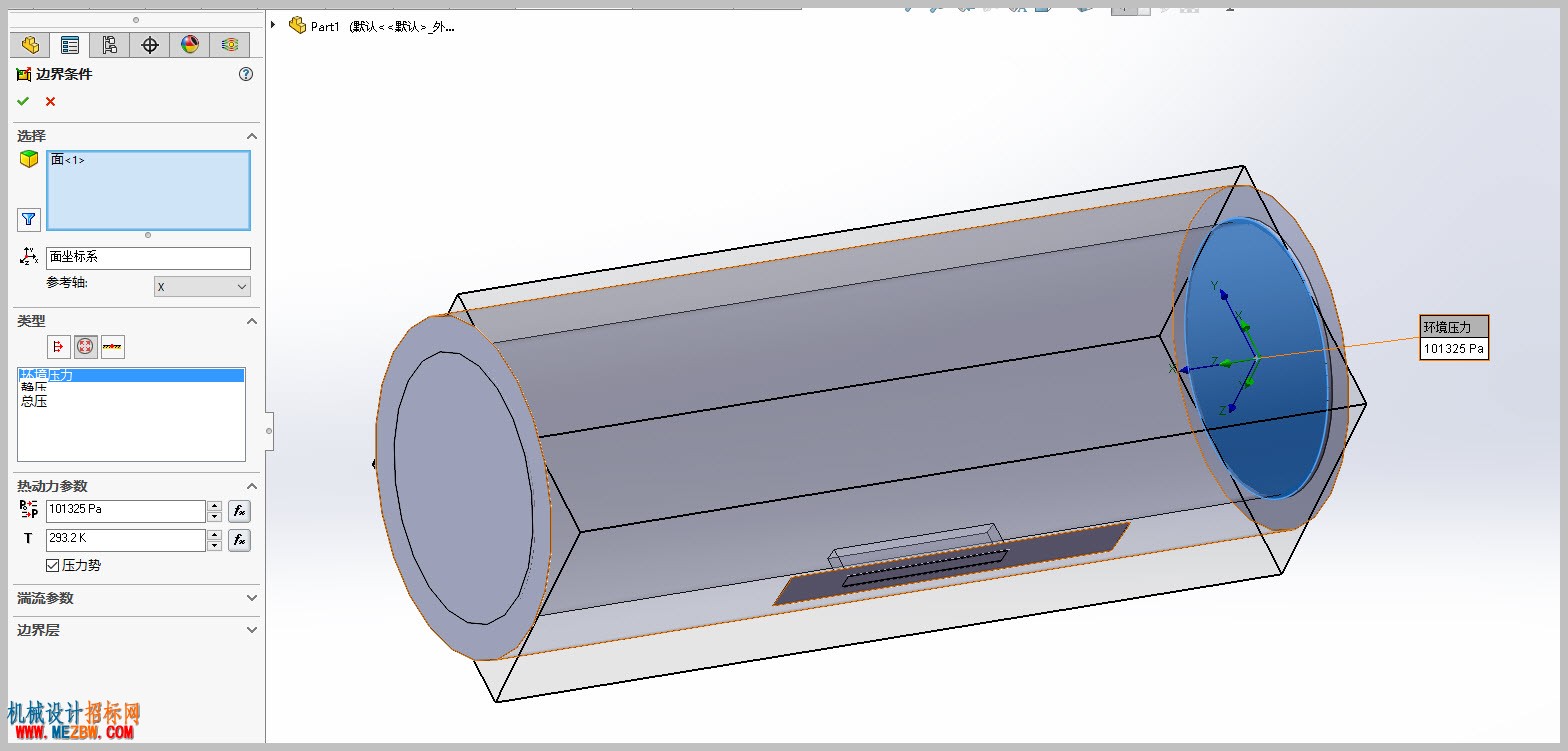Switch to the ConfigurationManager tab

coord(110,45)
